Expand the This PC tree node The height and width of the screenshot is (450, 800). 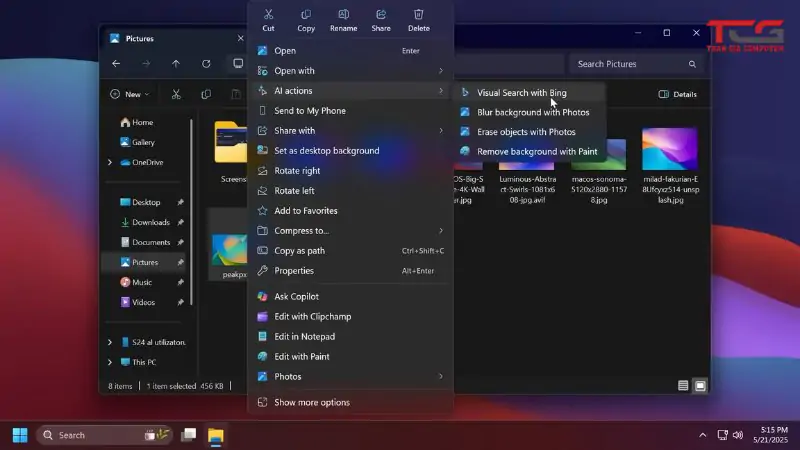point(110,362)
